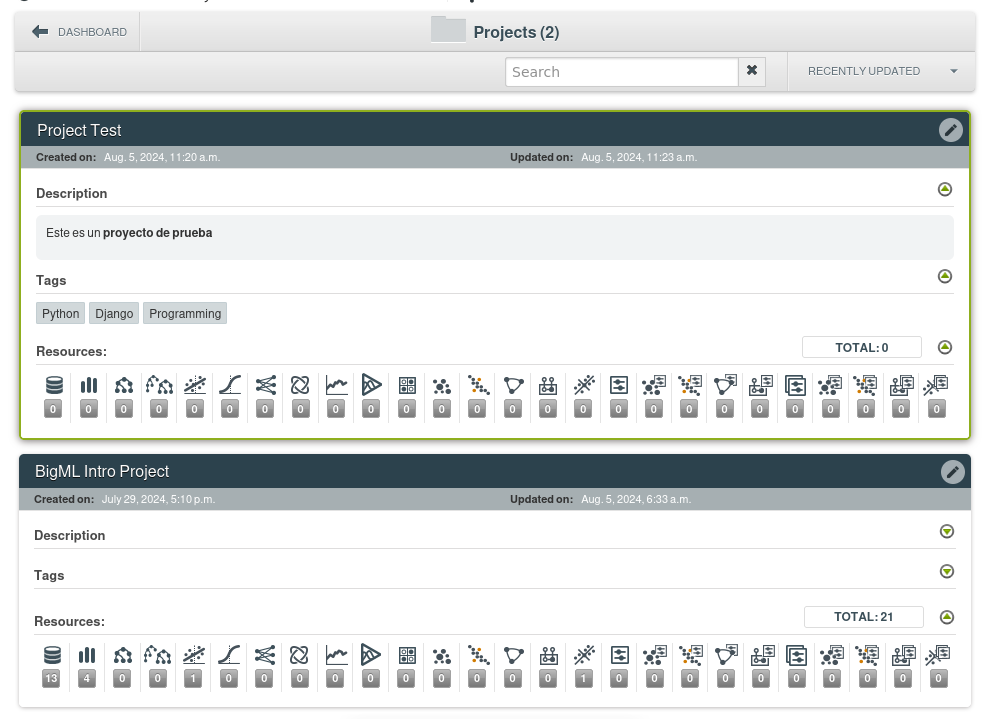This screenshot has height=719, width=984.
Task: Open sources icon in Project Test resources
Action: [x=54, y=386]
